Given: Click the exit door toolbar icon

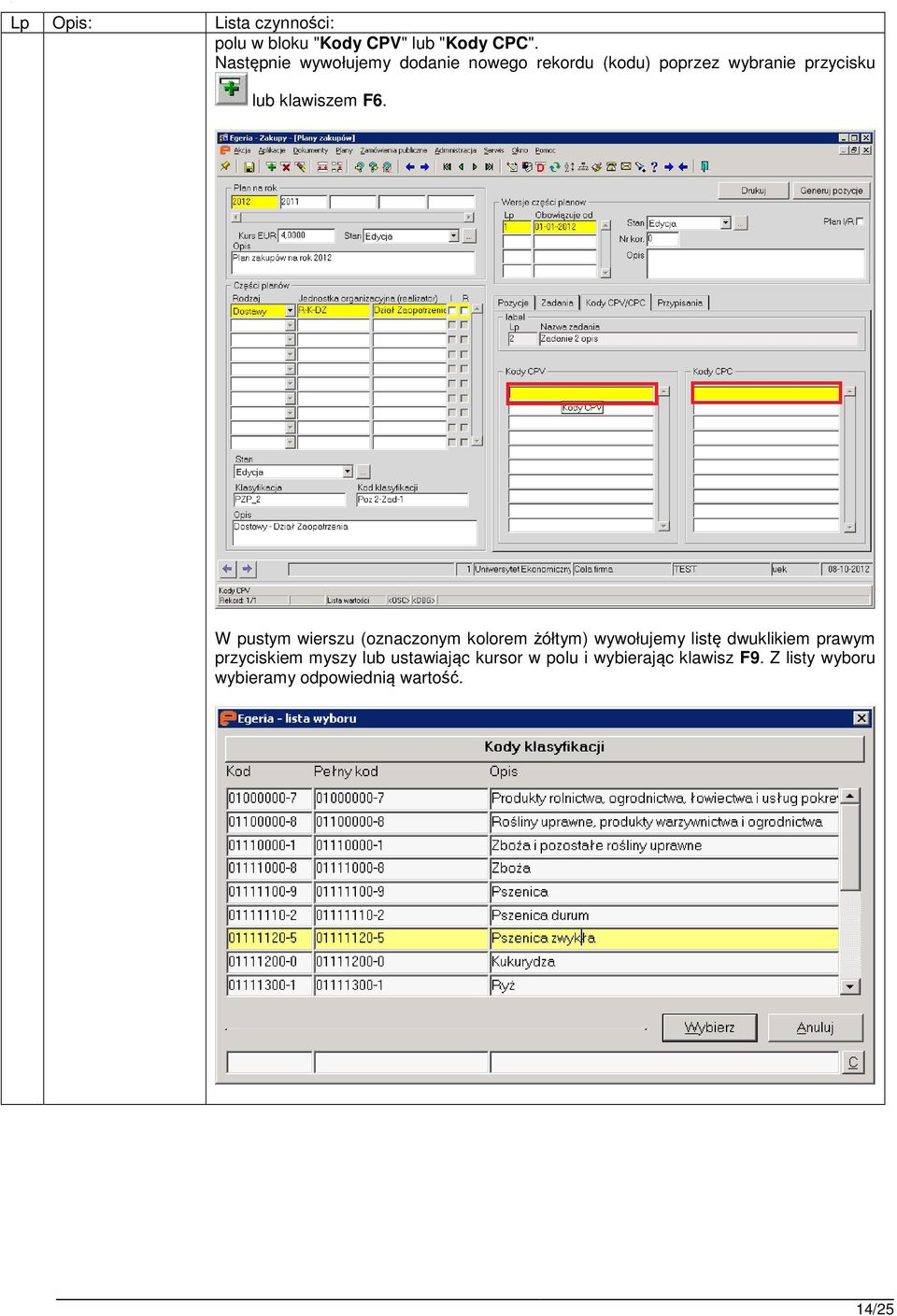Looking at the screenshot, I should [703, 167].
